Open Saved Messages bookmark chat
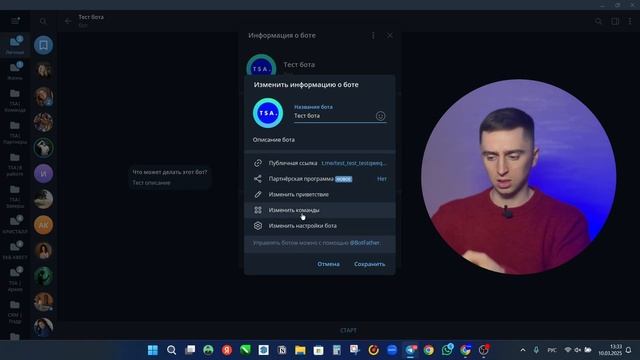Screen dimensions: 640x360 pyautogui.click(x=43, y=45)
